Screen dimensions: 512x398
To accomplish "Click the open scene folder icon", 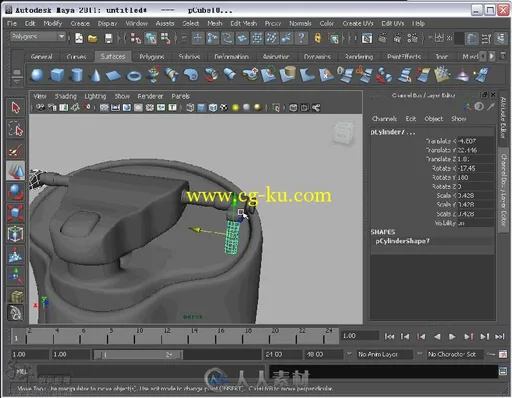I will point(93,38).
